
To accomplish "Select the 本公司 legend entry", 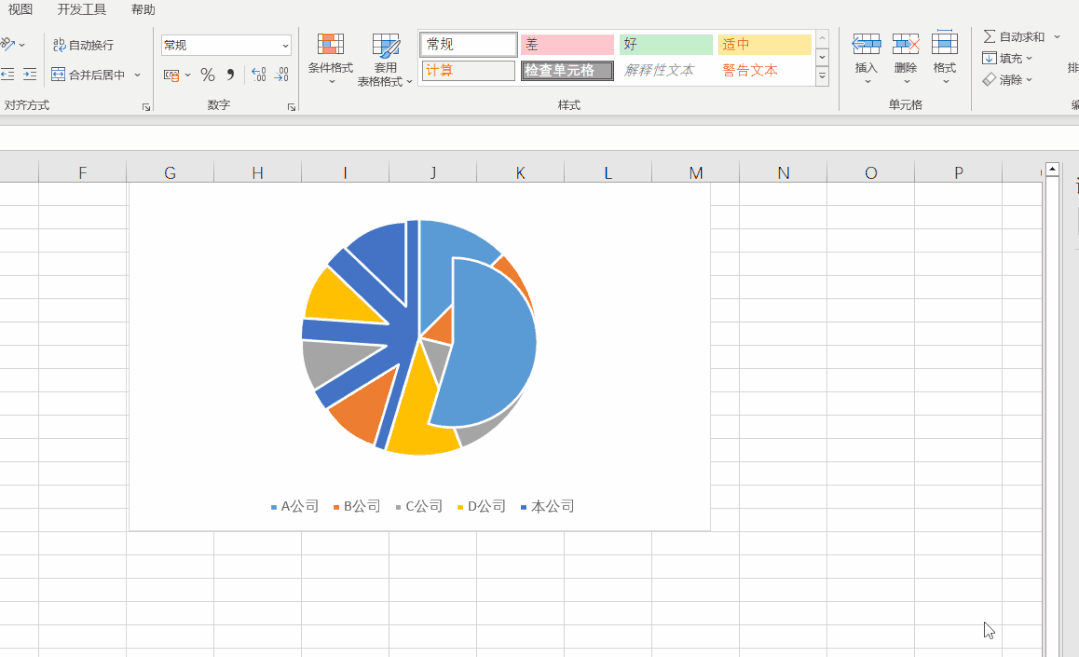I will click(x=548, y=506).
